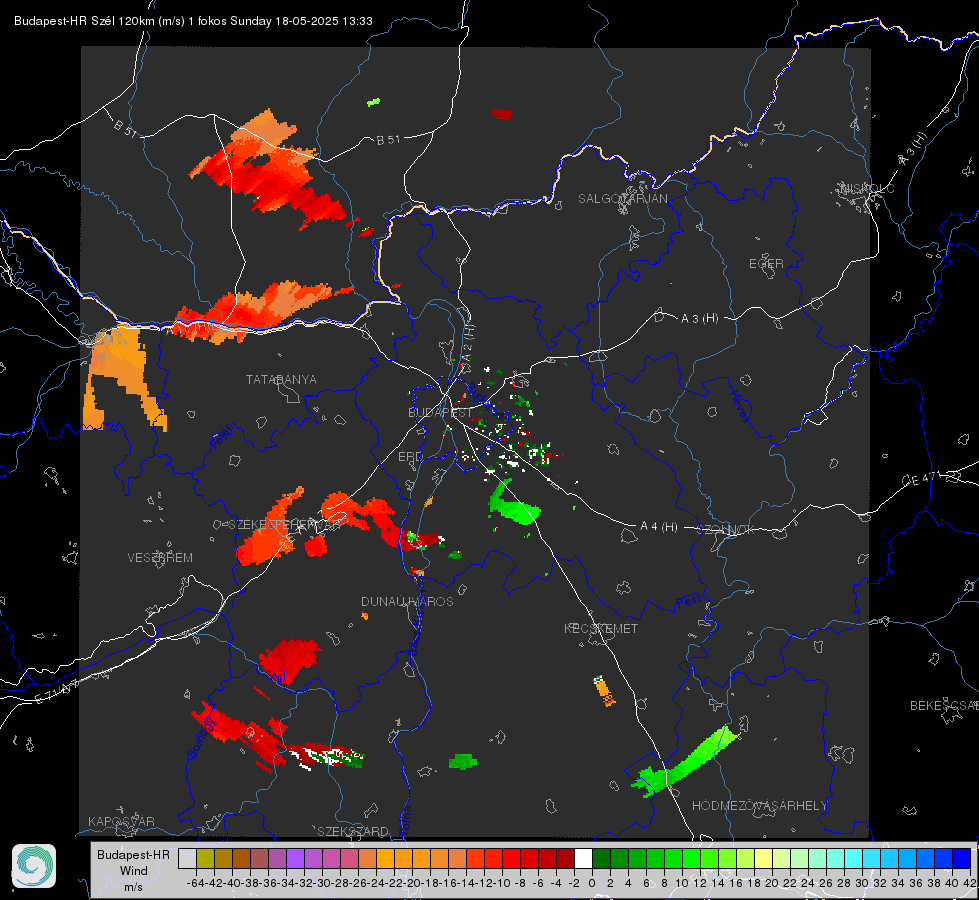This screenshot has height=900, width=979.
Task: Click the HÓDMEZŐVÁSÁRHELY city label
Action: coord(759,806)
